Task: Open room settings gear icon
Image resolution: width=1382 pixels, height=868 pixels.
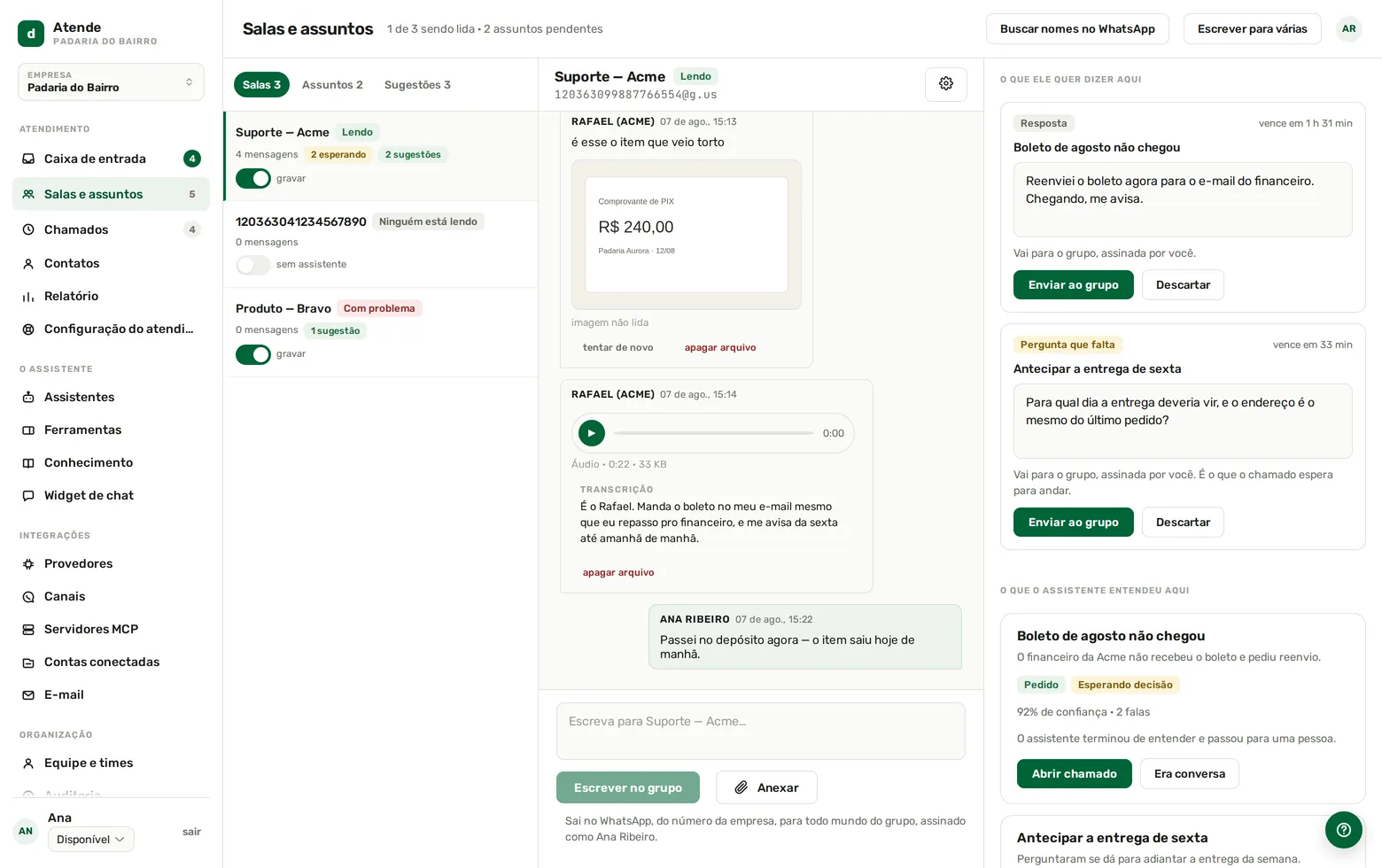Action: [946, 83]
